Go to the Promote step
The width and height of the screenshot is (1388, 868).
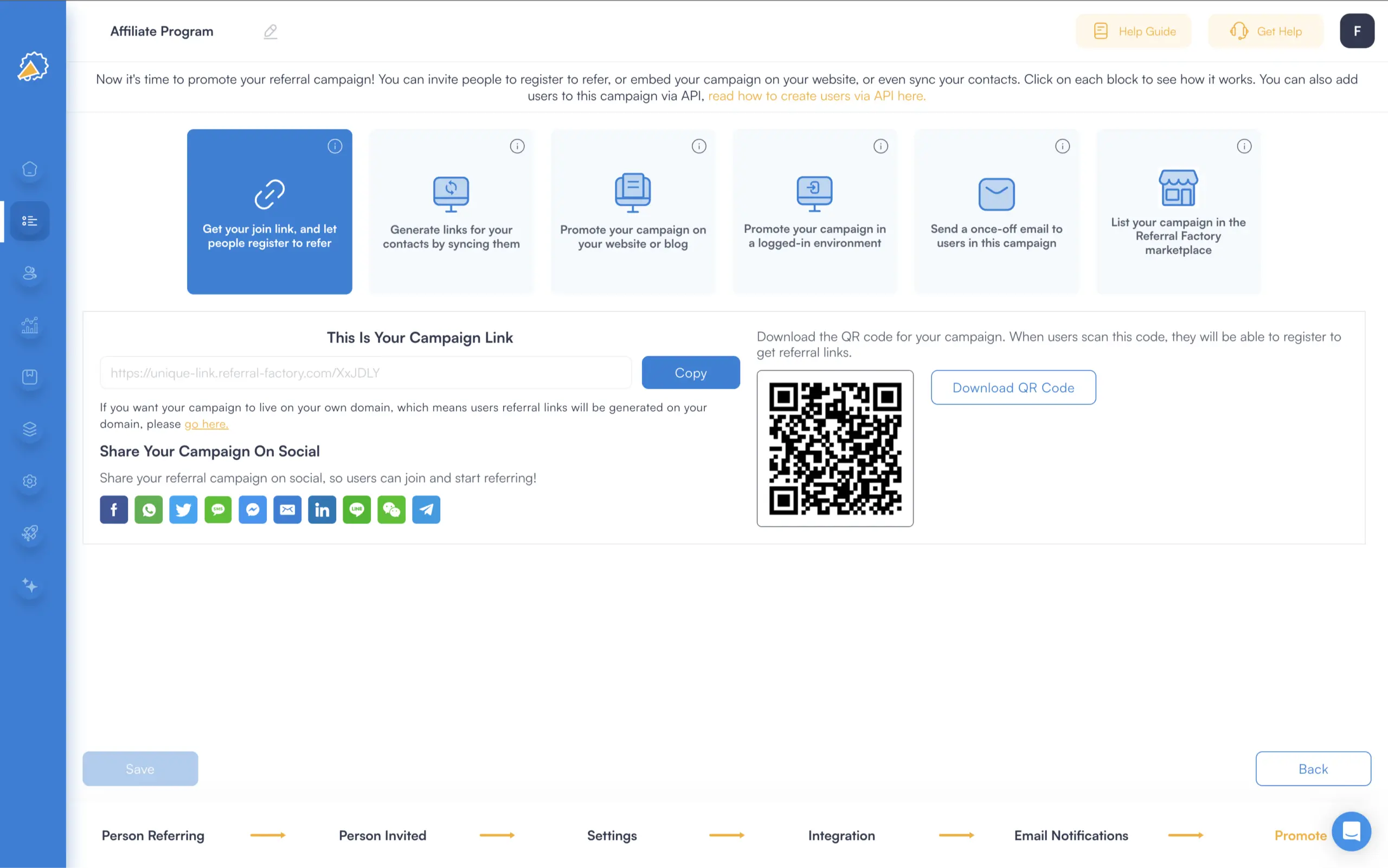pyautogui.click(x=1301, y=835)
